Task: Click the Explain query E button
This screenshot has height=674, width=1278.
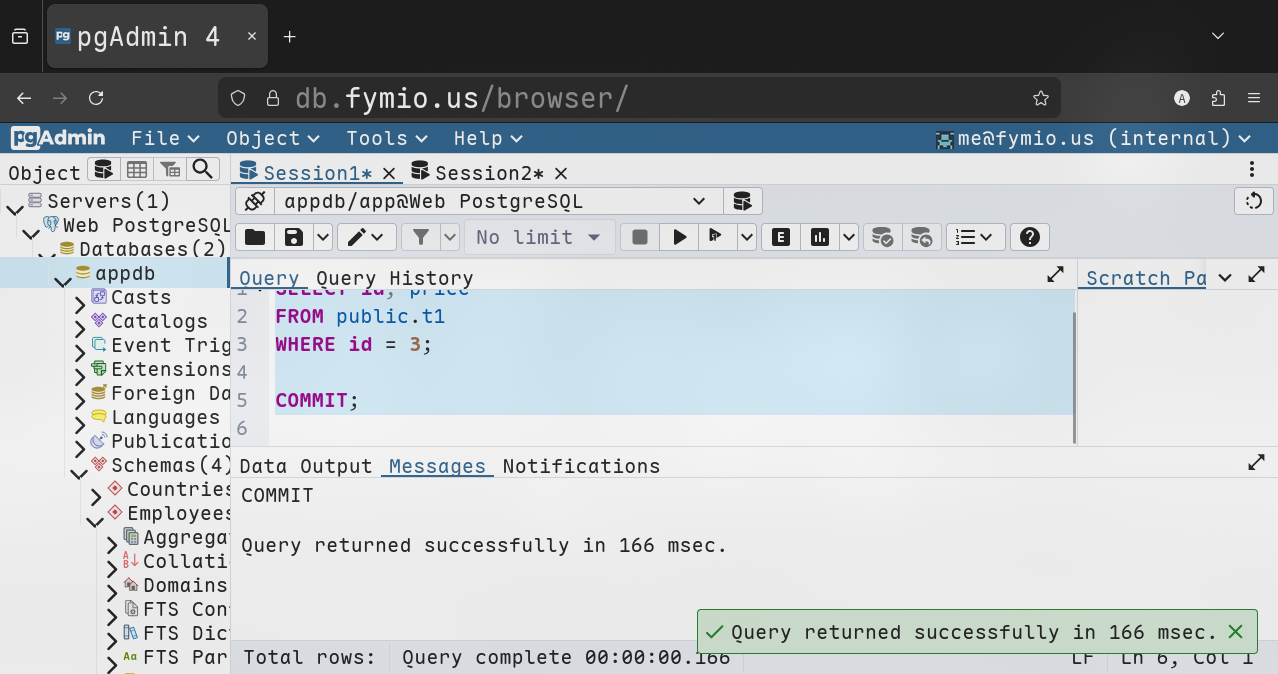Action: (781, 237)
